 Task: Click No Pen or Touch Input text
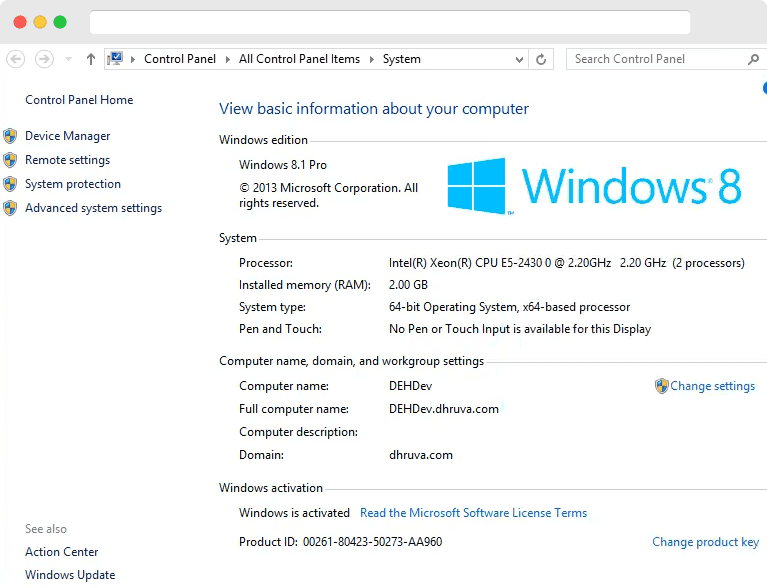(520, 329)
